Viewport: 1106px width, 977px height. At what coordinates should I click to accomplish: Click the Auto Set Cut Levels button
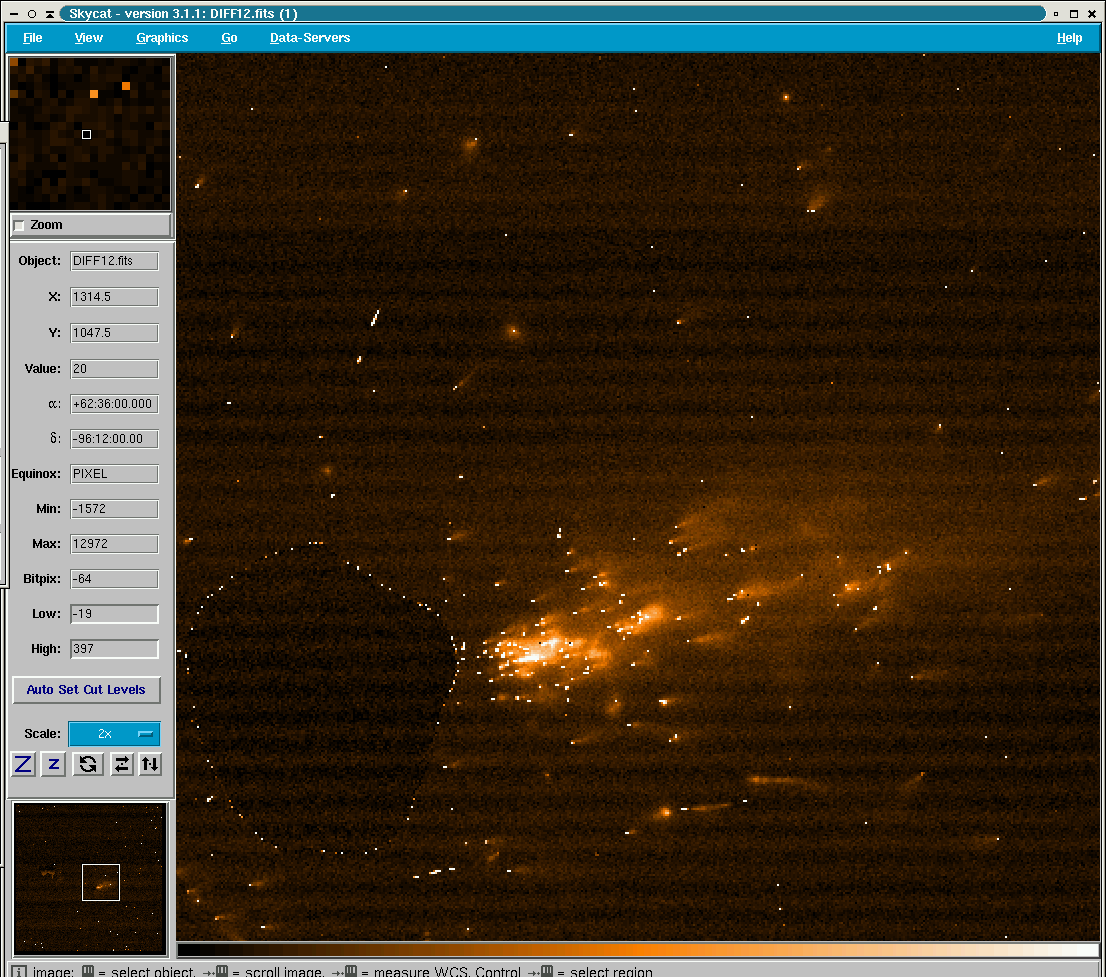coord(86,690)
